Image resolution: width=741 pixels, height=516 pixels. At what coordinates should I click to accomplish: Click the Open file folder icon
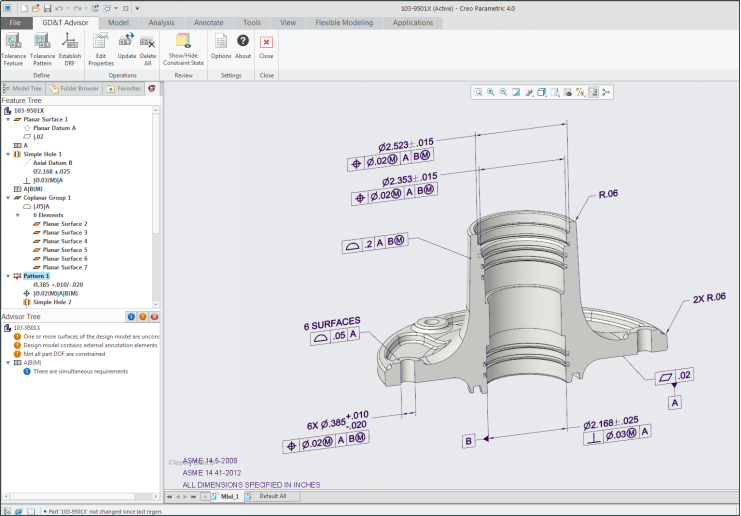coord(36,8)
